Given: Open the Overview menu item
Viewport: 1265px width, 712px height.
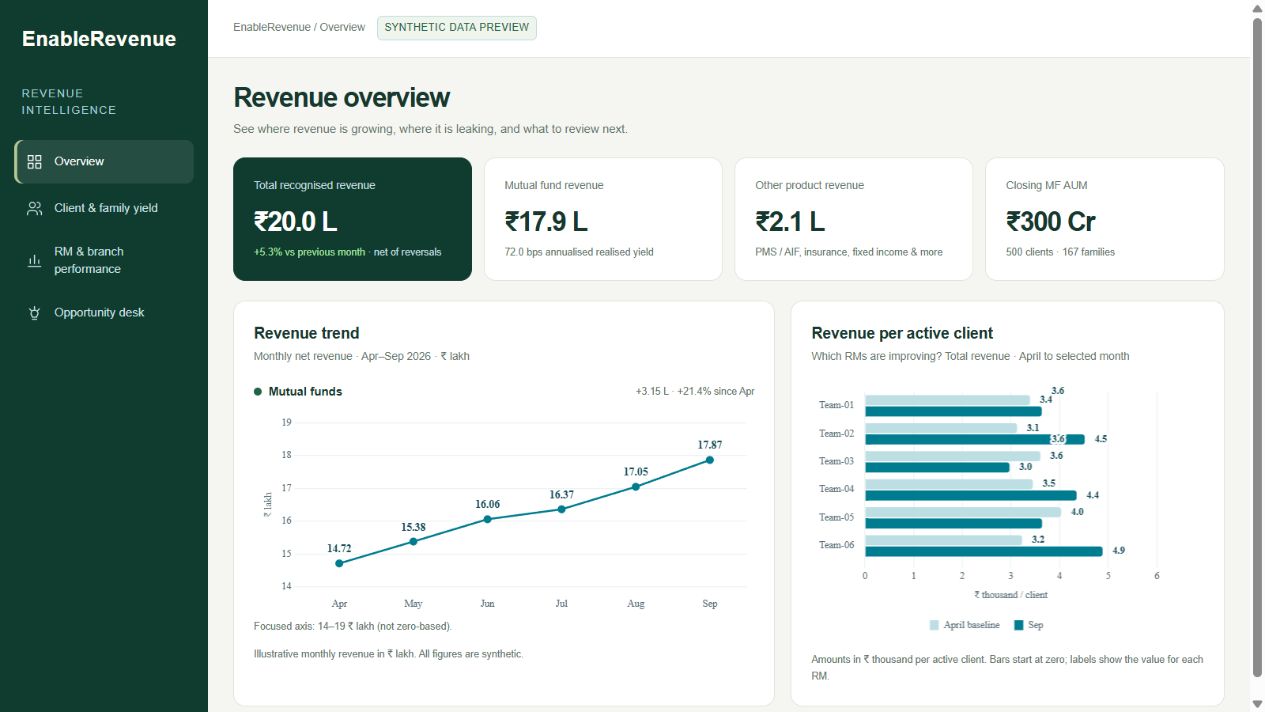Looking at the screenshot, I should pos(104,162).
